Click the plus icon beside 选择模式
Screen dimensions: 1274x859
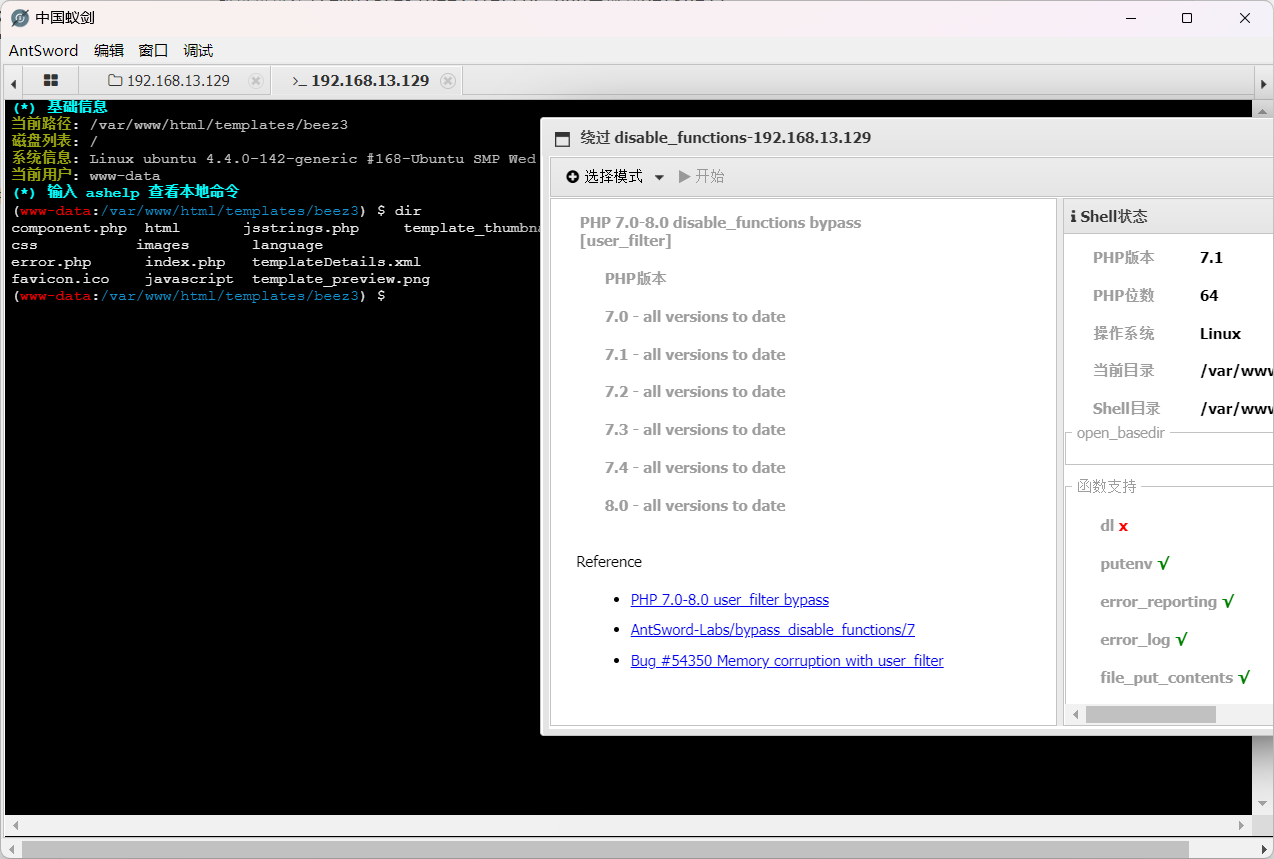coord(572,177)
